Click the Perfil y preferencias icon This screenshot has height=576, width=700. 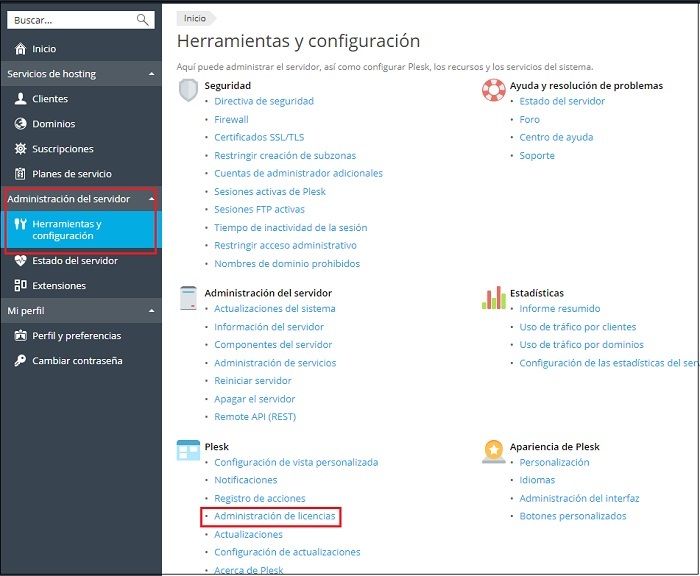tap(20, 335)
